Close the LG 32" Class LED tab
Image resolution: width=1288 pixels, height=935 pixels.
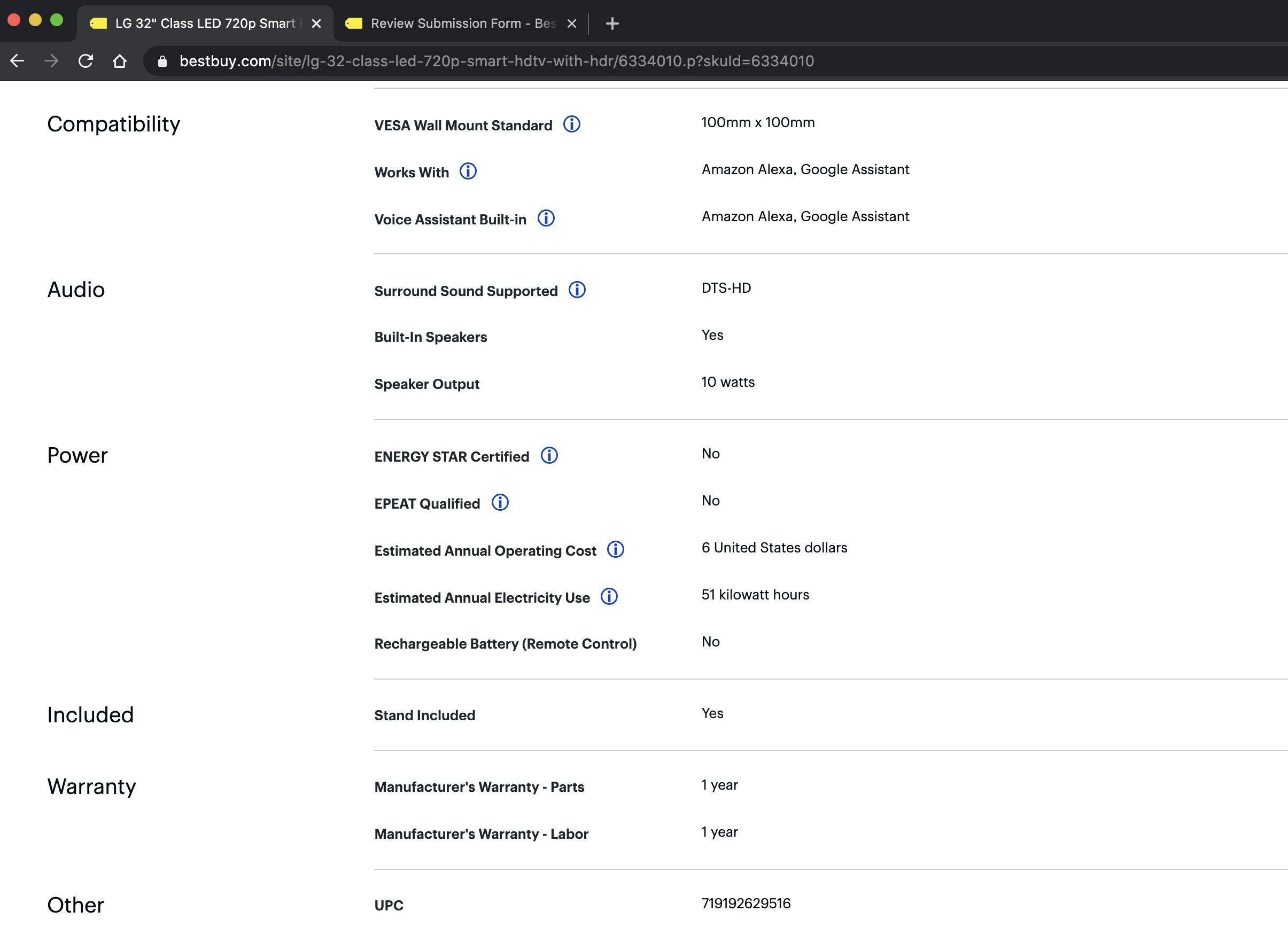[x=316, y=24]
